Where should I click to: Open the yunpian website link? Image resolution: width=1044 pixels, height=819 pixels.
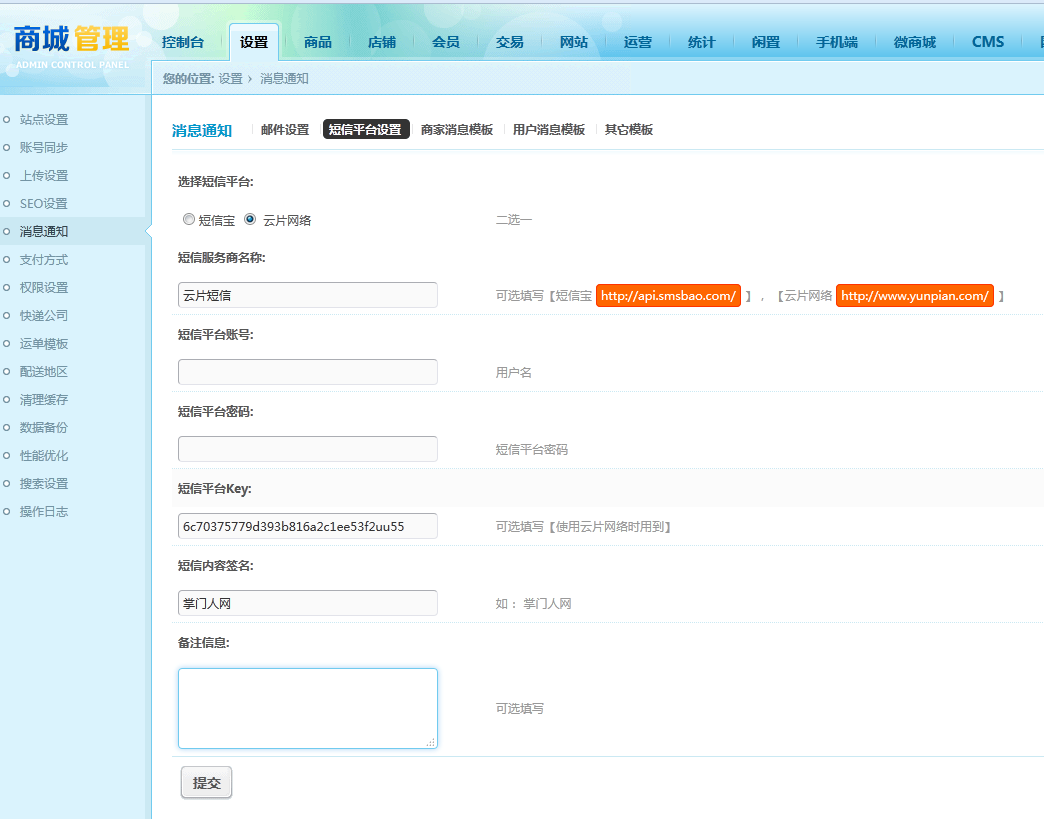pyautogui.click(x=915, y=296)
